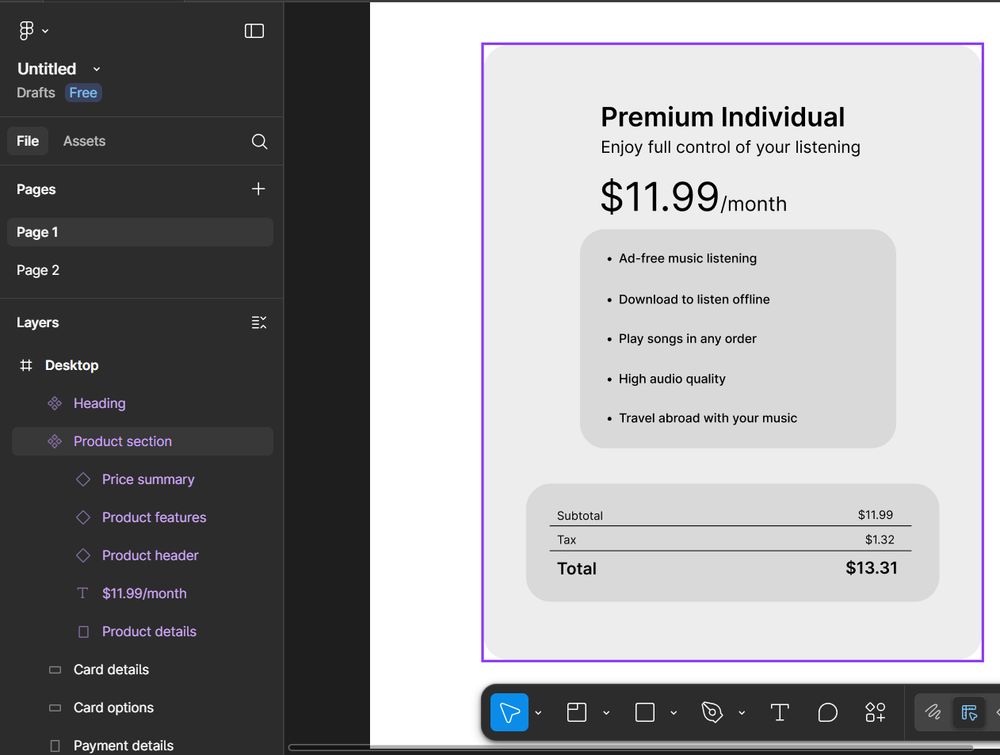1000x755 pixels.
Task: Switch to the File tab
Action: [27, 141]
